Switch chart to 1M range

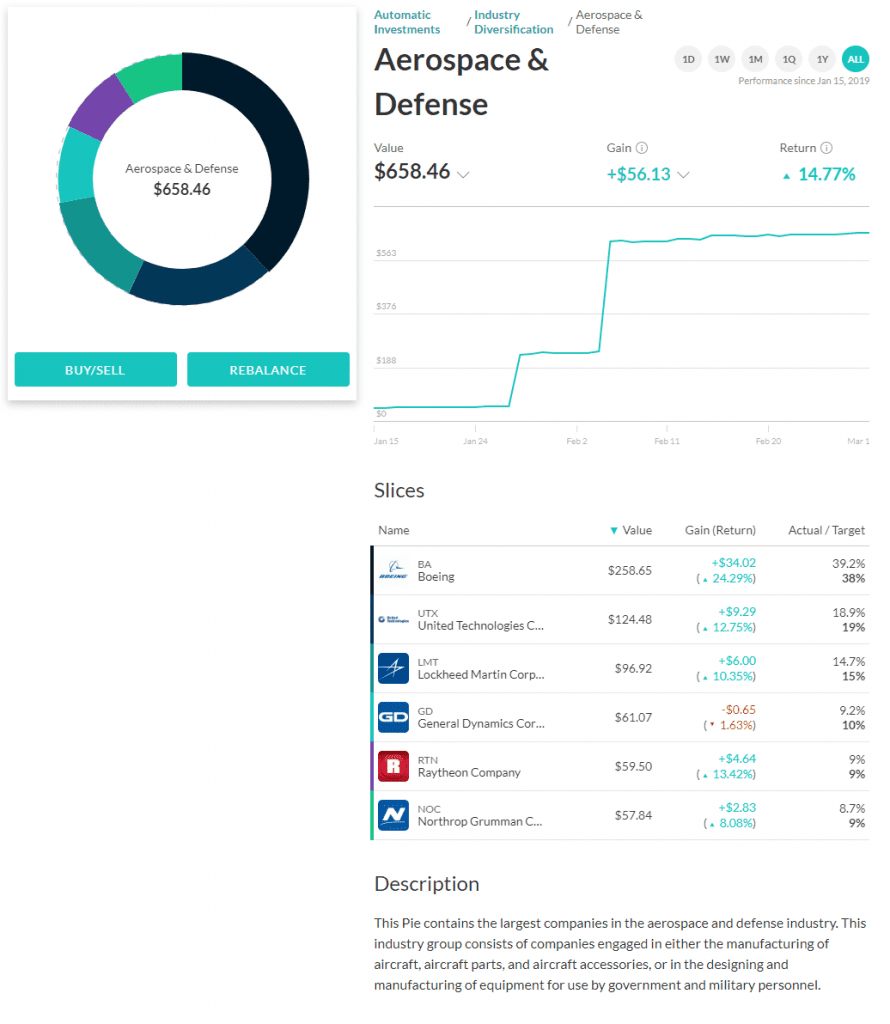point(755,59)
